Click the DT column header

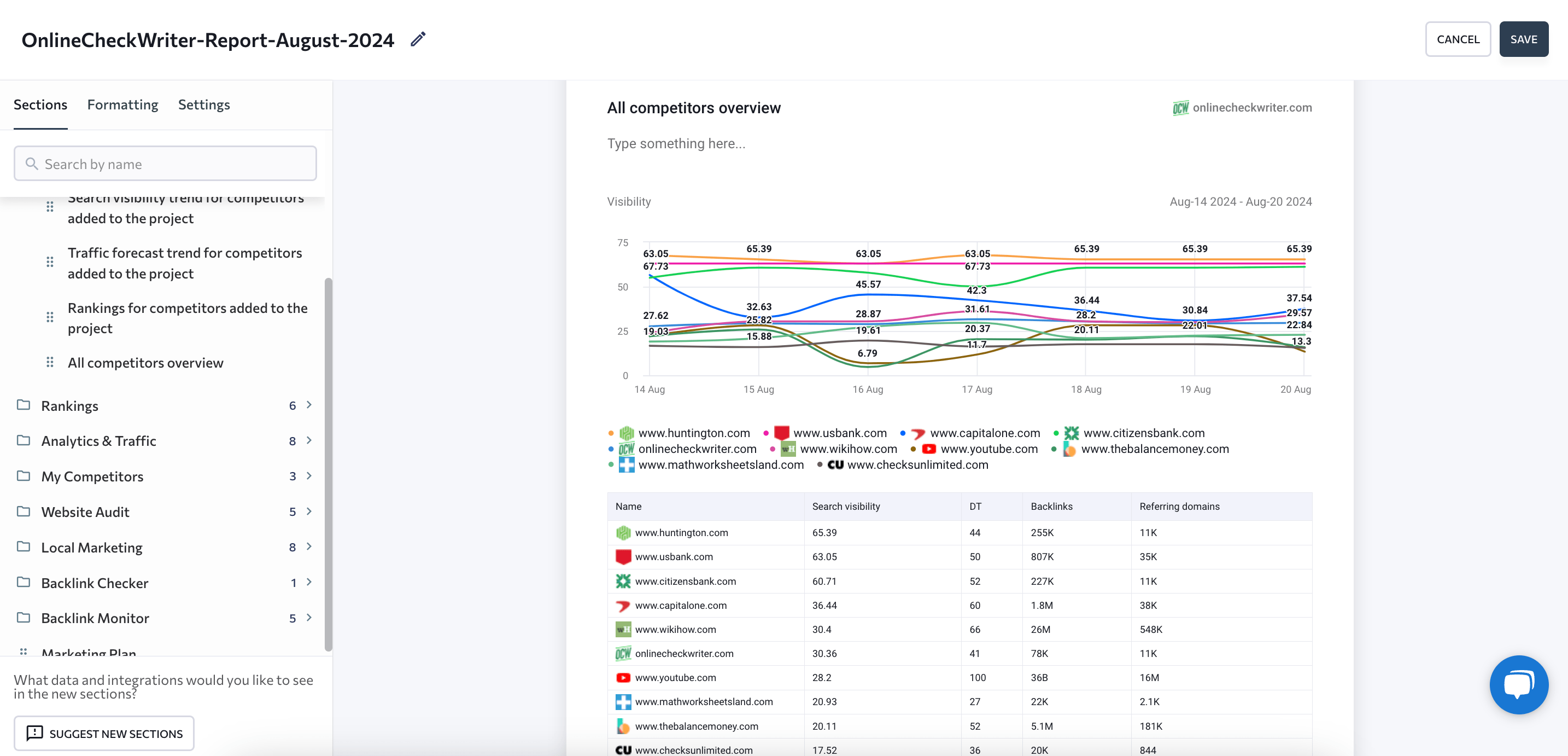[x=975, y=506]
